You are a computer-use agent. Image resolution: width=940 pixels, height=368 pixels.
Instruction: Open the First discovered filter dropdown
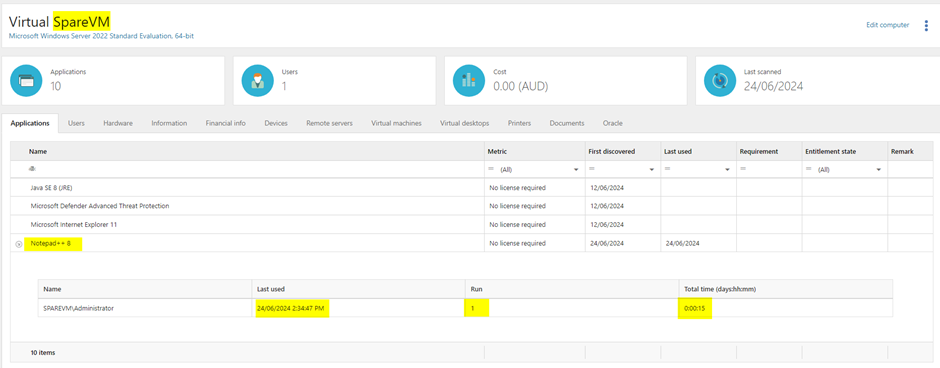point(652,170)
